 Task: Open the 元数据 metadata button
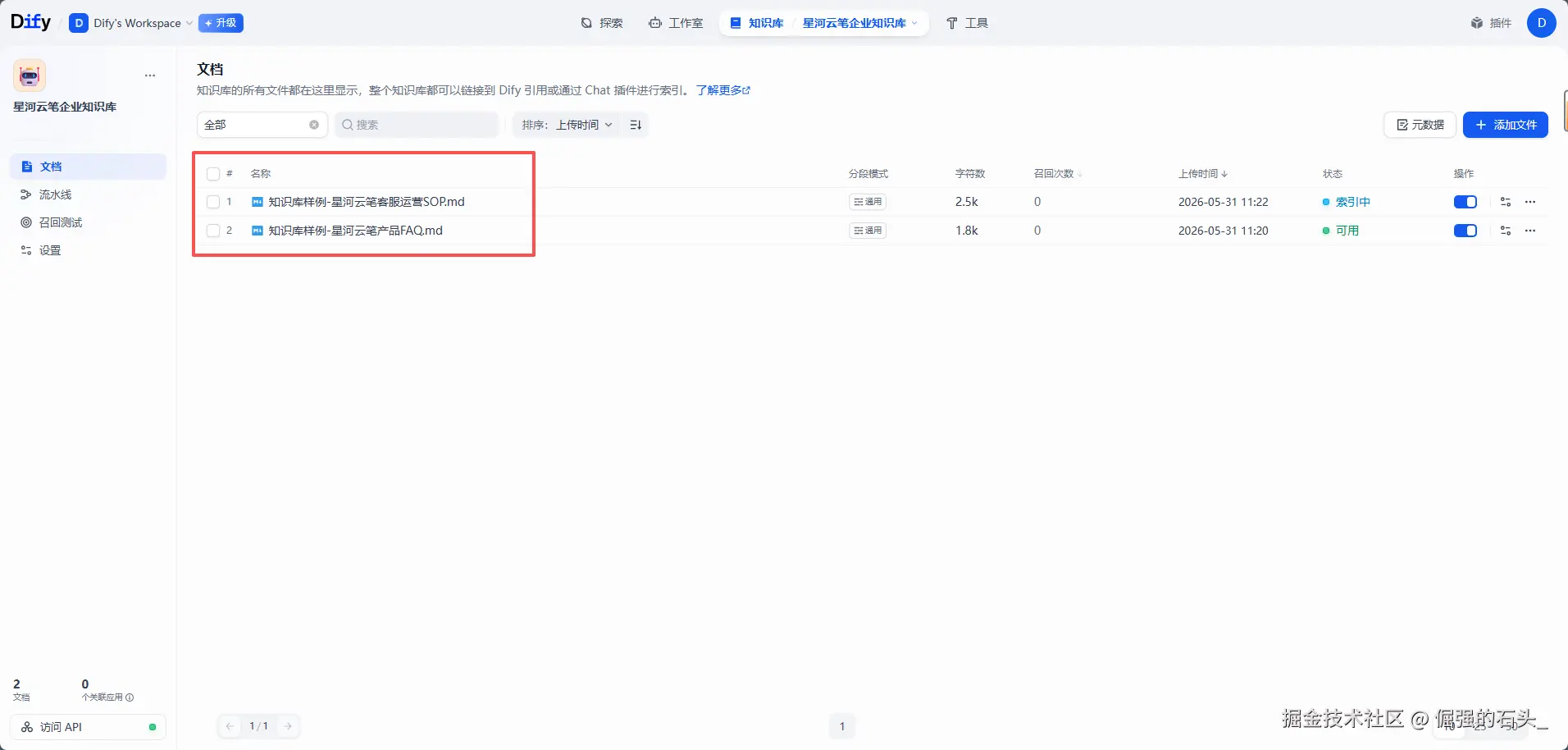[1420, 125]
